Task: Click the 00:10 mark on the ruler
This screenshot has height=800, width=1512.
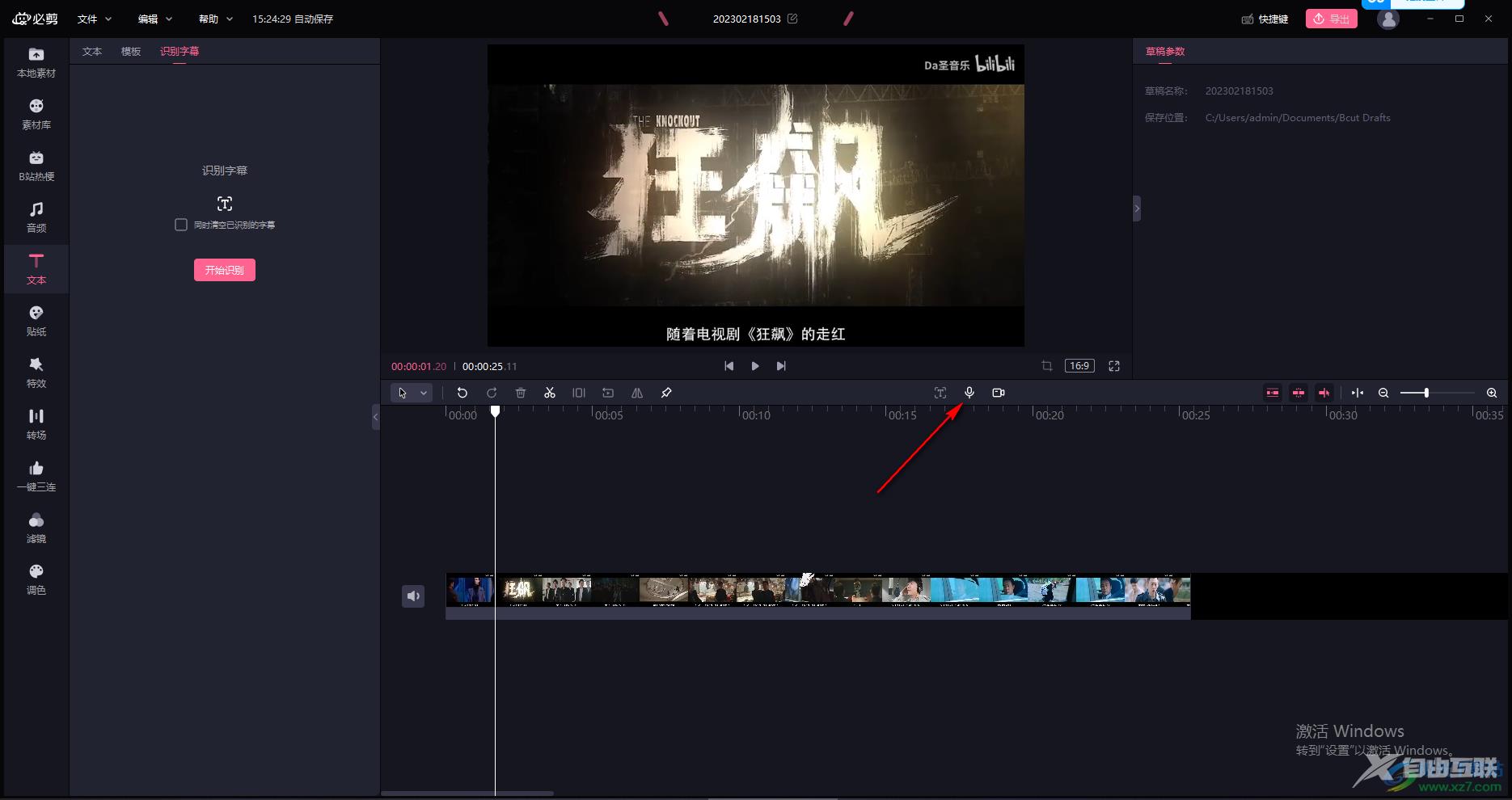Action: click(x=756, y=415)
